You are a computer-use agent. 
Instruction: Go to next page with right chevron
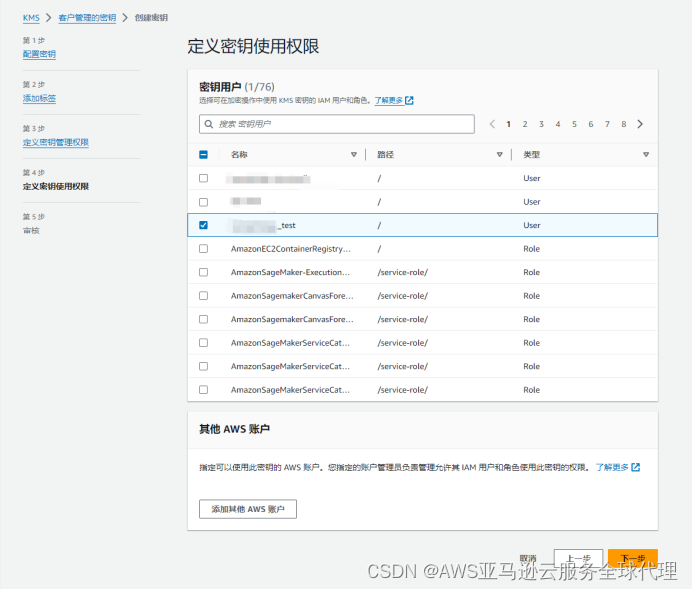coord(640,124)
